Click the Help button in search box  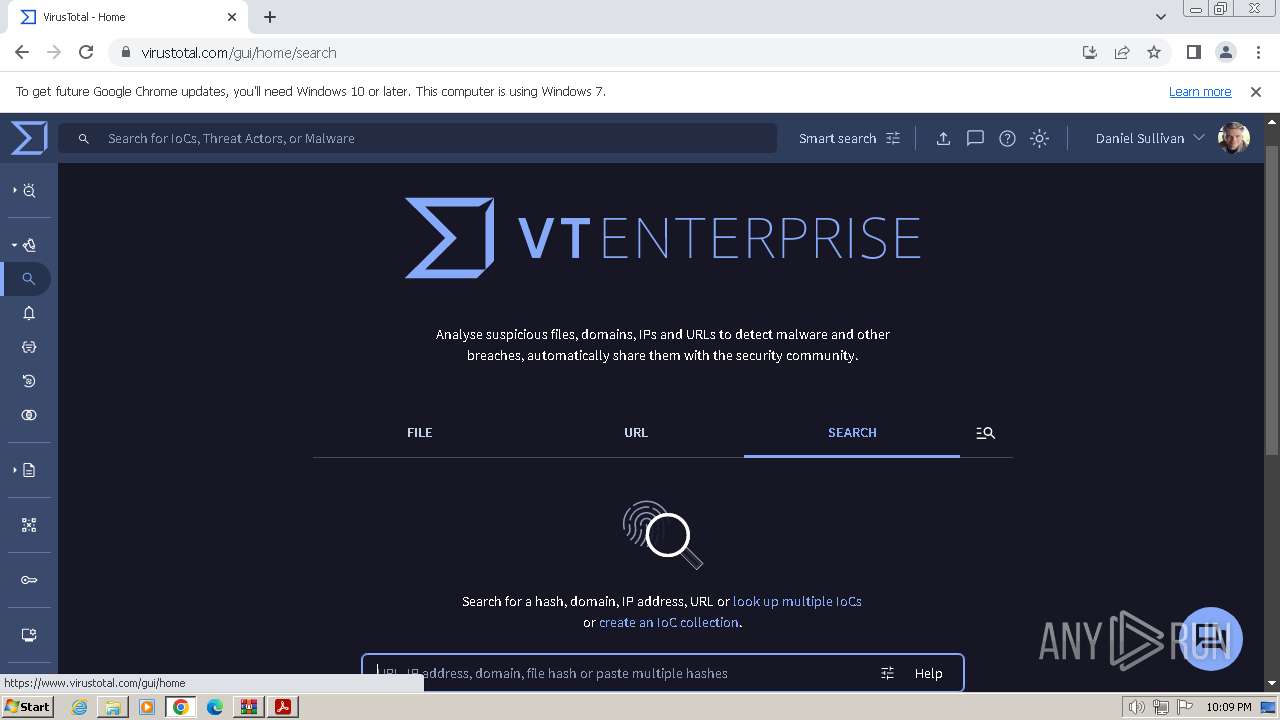point(928,673)
